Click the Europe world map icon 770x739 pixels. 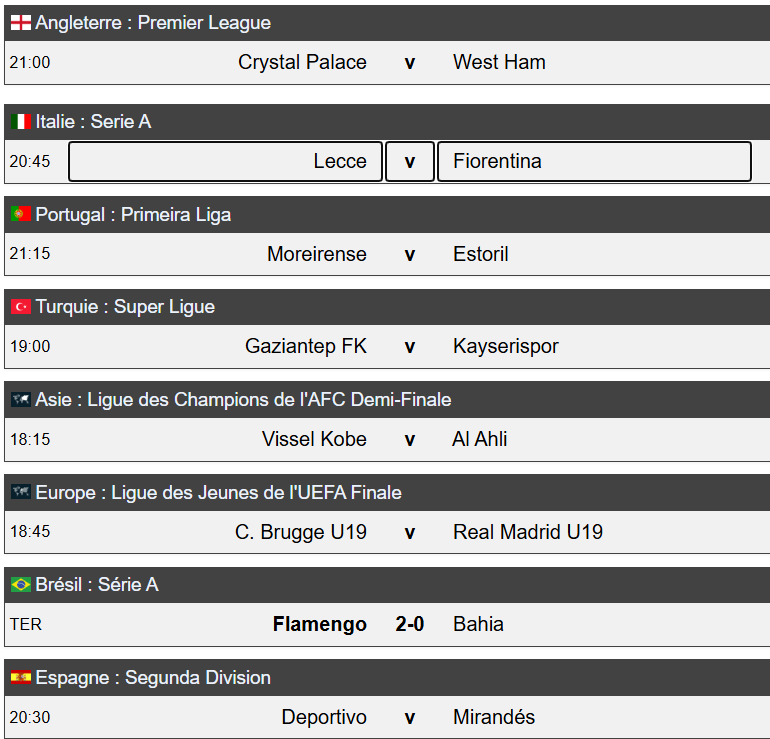[x=21, y=493]
